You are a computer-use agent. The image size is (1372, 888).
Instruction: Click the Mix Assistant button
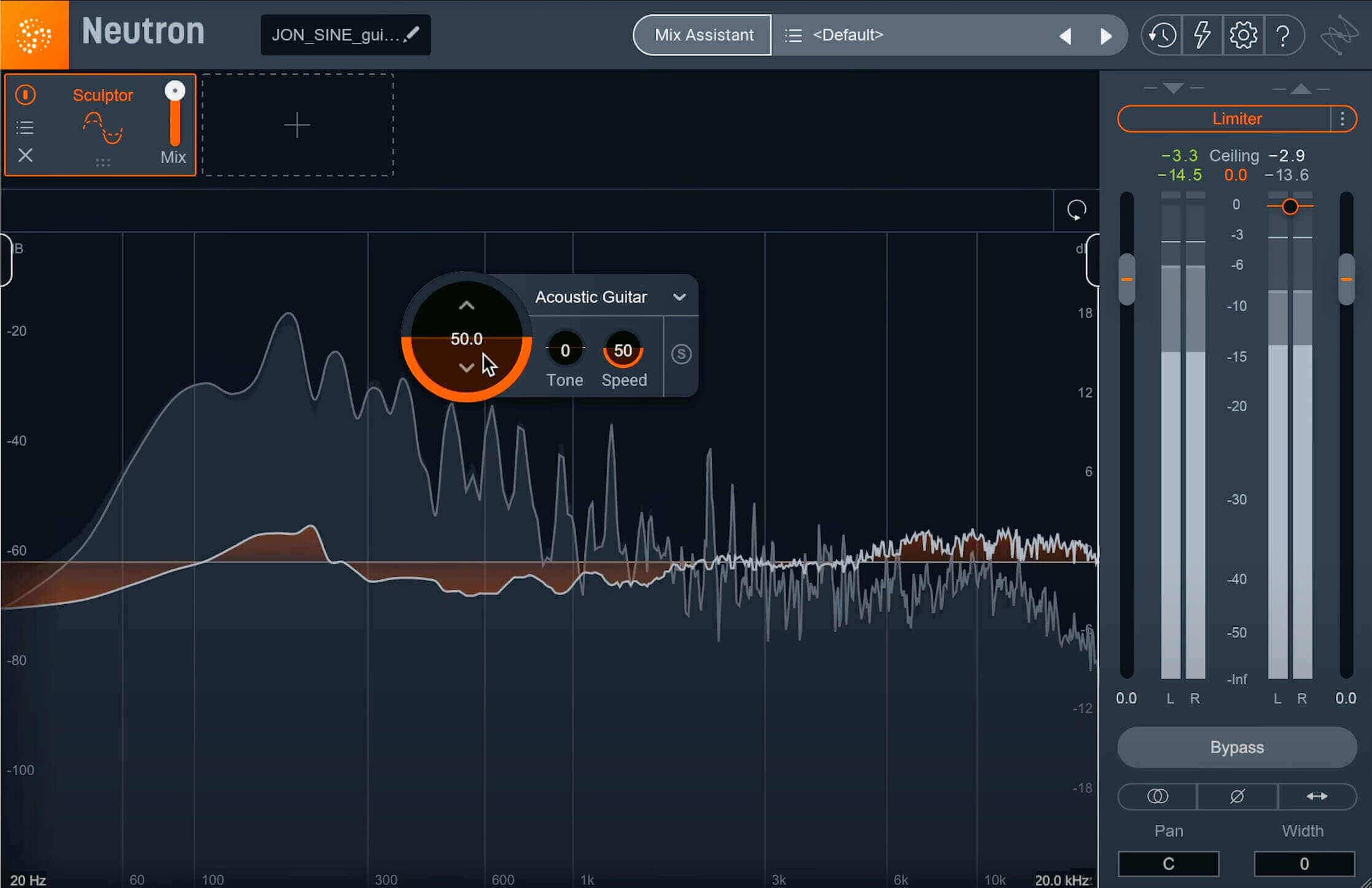tap(703, 35)
